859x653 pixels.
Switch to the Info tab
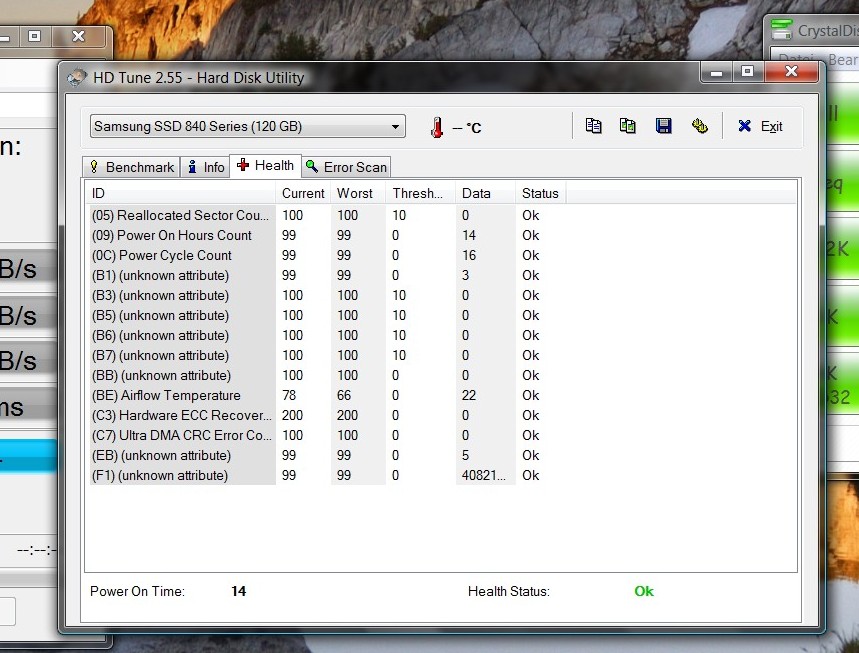click(x=205, y=167)
